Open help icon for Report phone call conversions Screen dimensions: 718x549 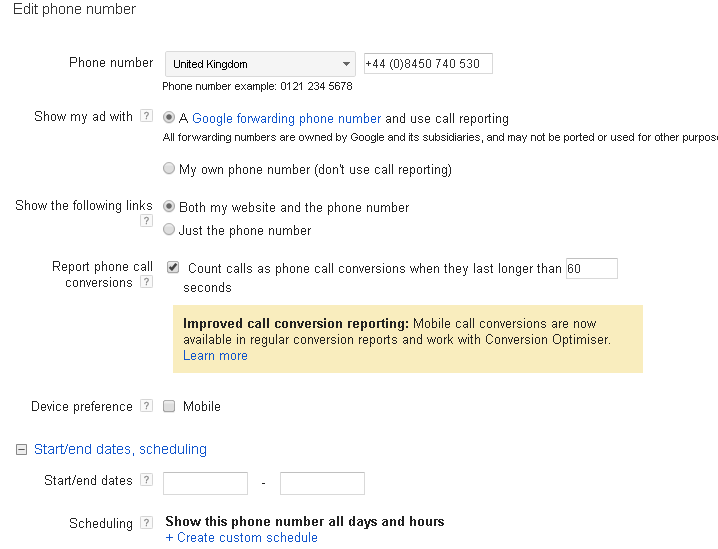(x=147, y=283)
